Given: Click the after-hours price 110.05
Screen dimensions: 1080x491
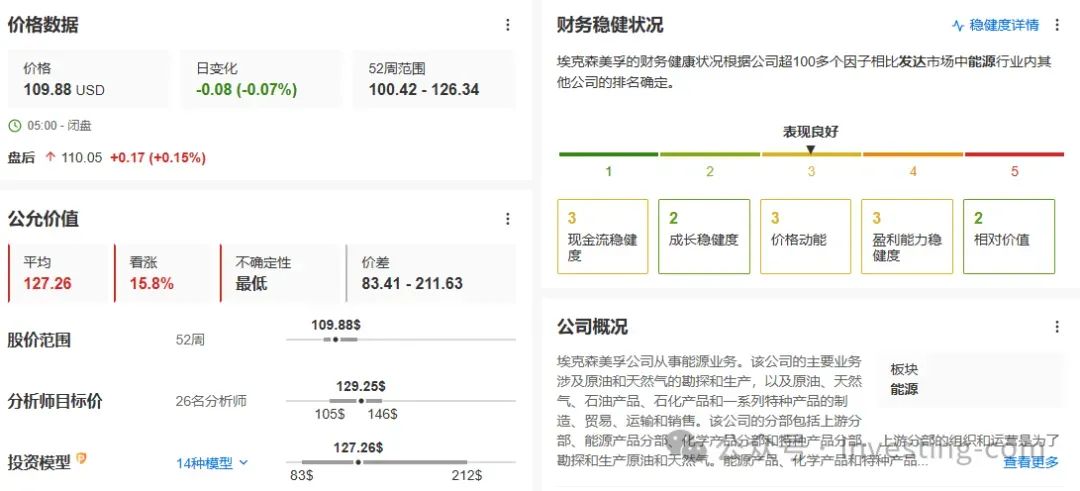Looking at the screenshot, I should (x=81, y=158).
